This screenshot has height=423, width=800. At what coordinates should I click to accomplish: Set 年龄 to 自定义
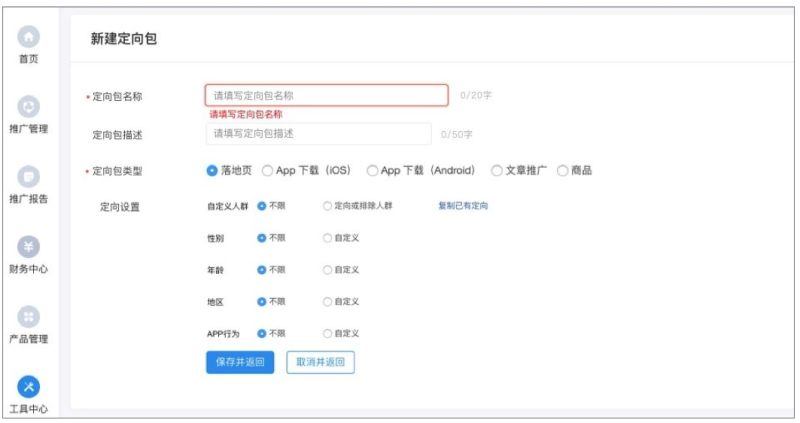(x=327, y=270)
